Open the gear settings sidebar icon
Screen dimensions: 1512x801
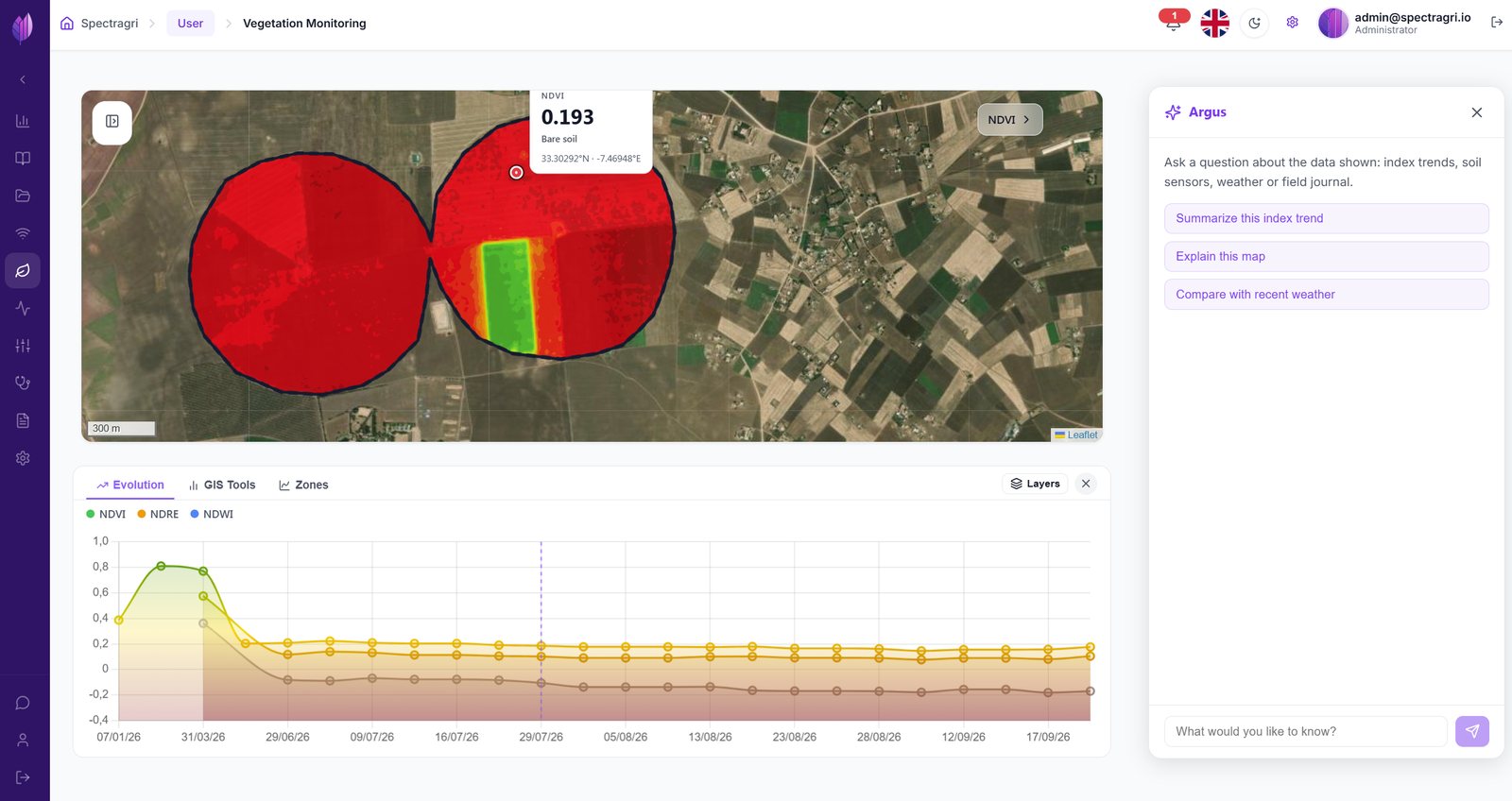(23, 458)
